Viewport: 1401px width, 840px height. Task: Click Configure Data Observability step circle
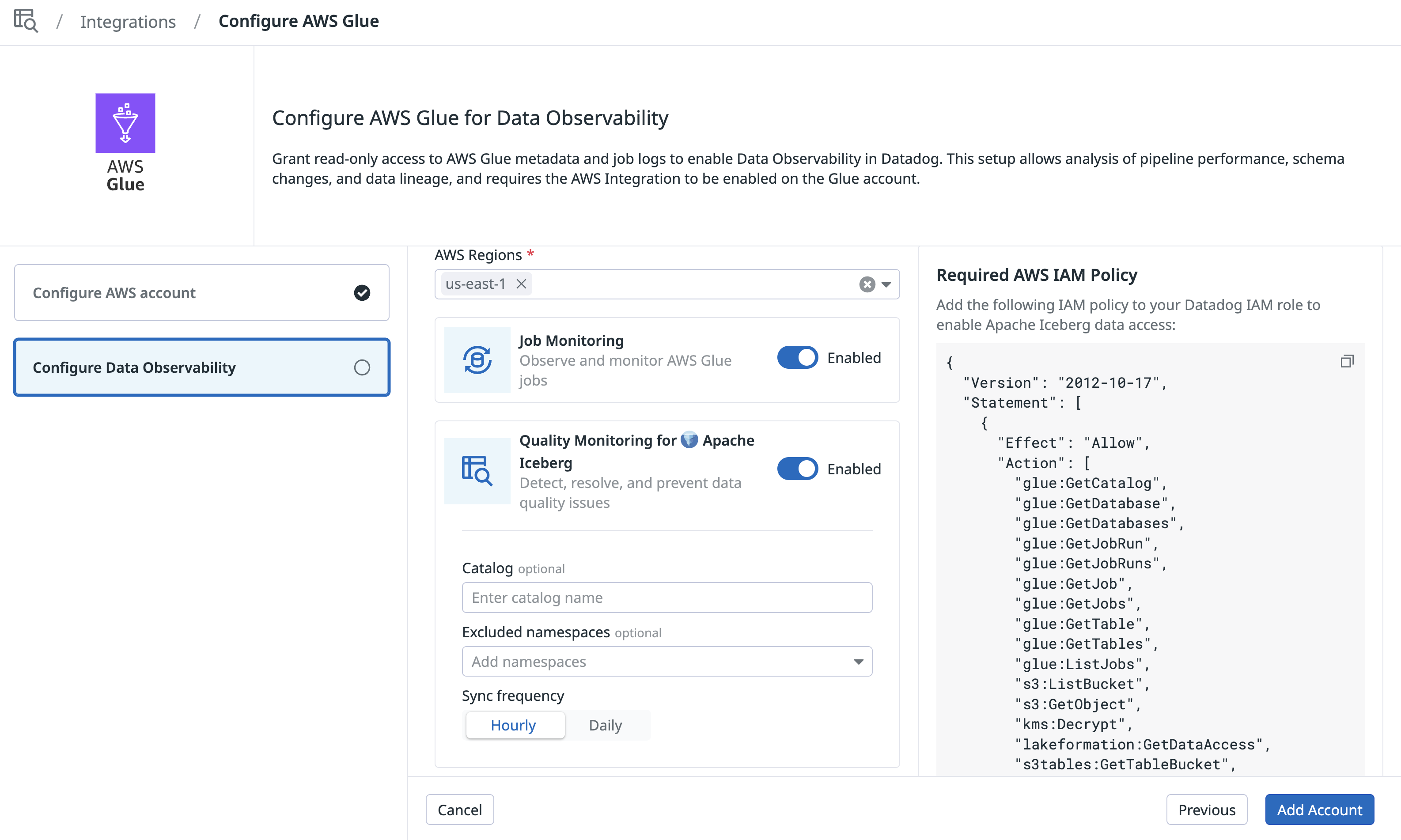pyautogui.click(x=362, y=367)
